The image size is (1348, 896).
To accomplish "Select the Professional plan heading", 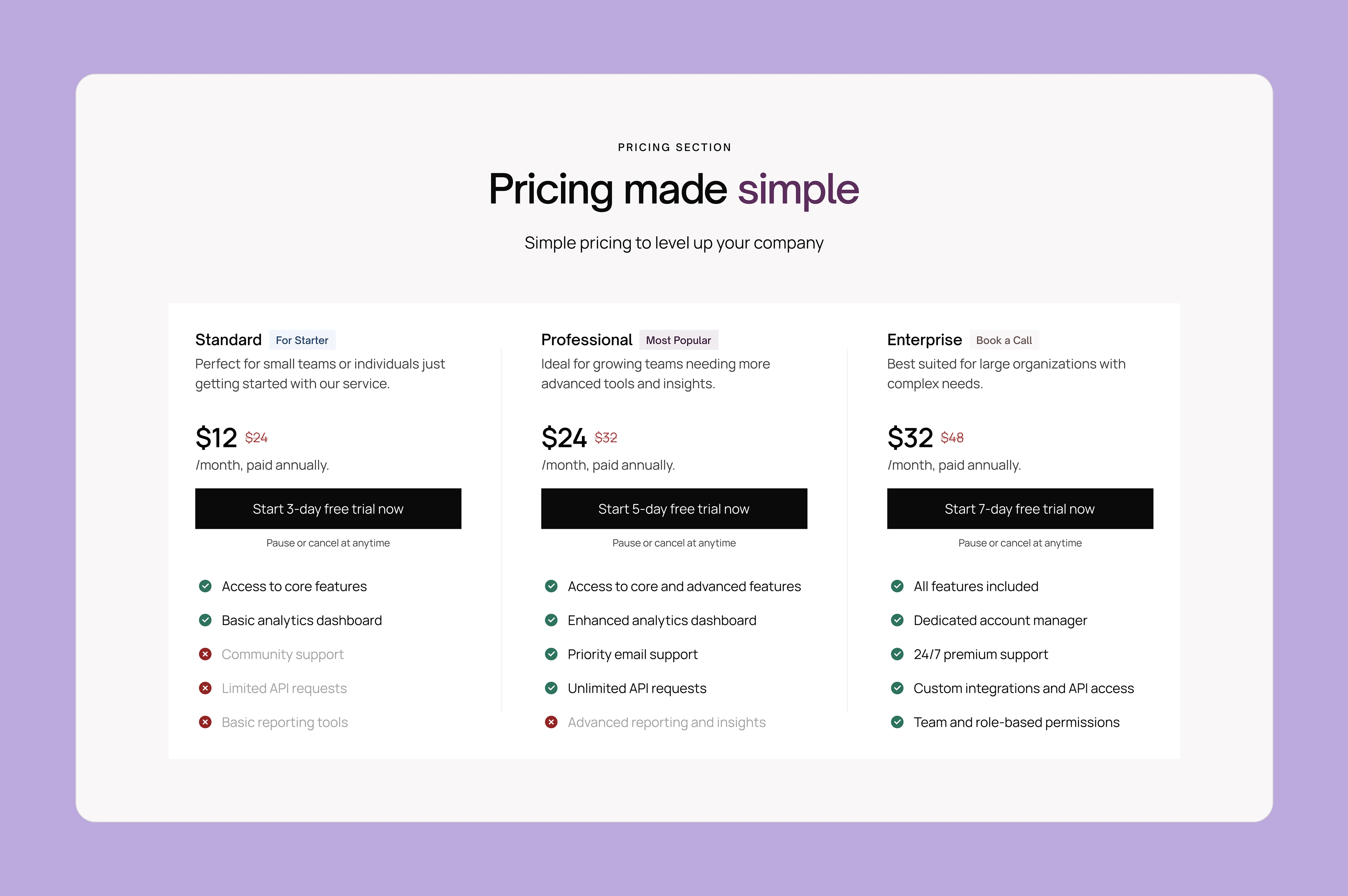I will (587, 340).
